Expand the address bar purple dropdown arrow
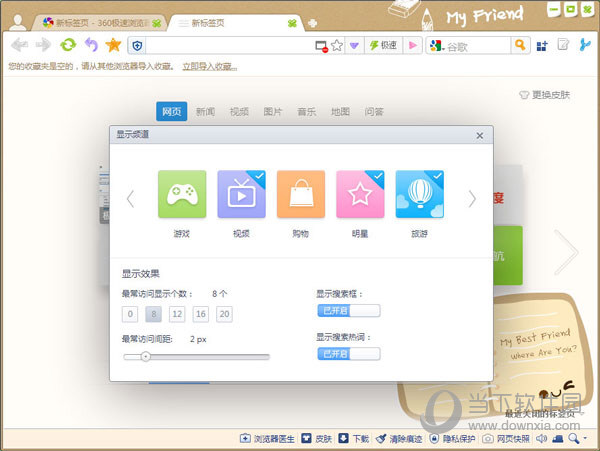600x451 pixels. click(354, 46)
